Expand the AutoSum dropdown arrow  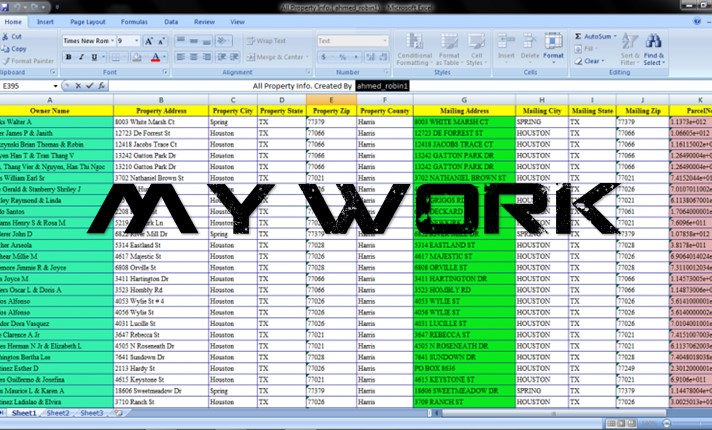615,36
